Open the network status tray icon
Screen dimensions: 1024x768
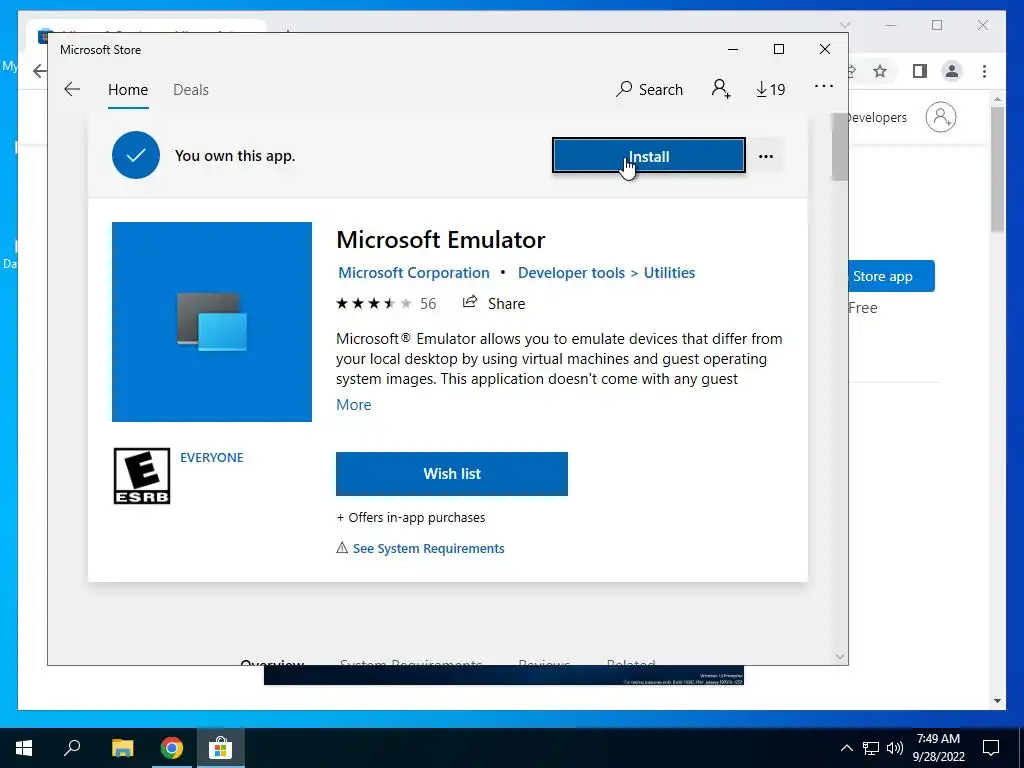(x=871, y=748)
